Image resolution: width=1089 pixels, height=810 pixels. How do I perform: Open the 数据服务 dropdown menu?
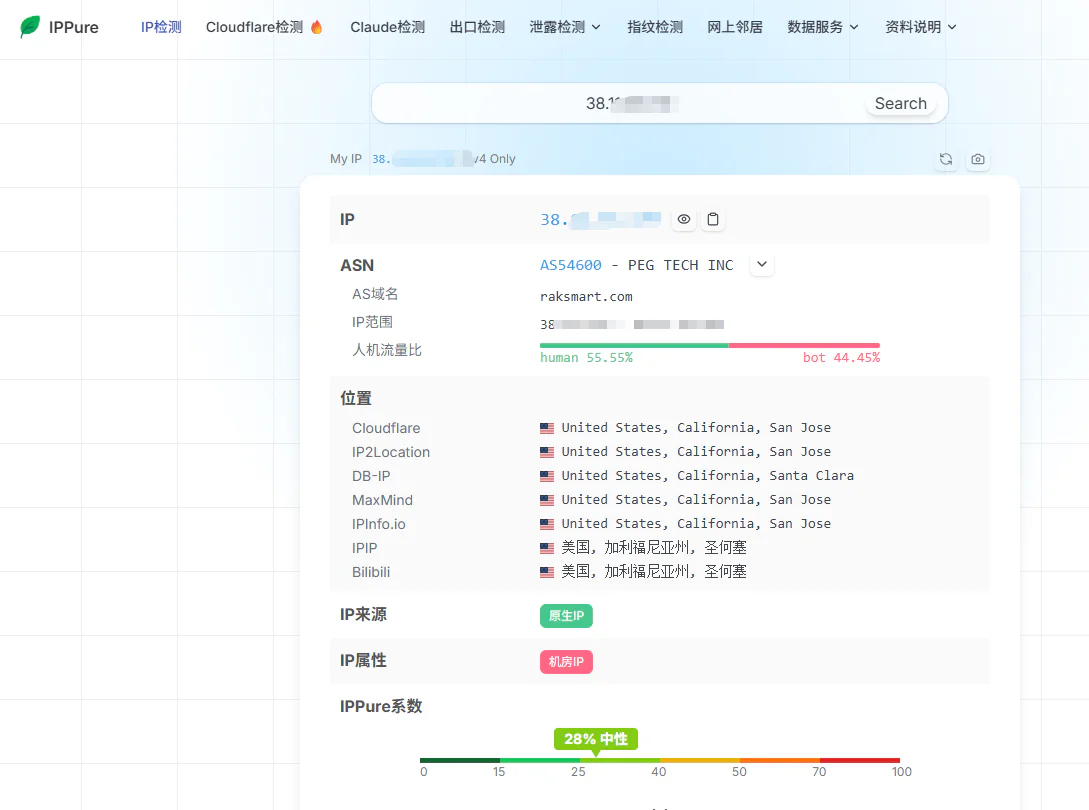point(823,27)
